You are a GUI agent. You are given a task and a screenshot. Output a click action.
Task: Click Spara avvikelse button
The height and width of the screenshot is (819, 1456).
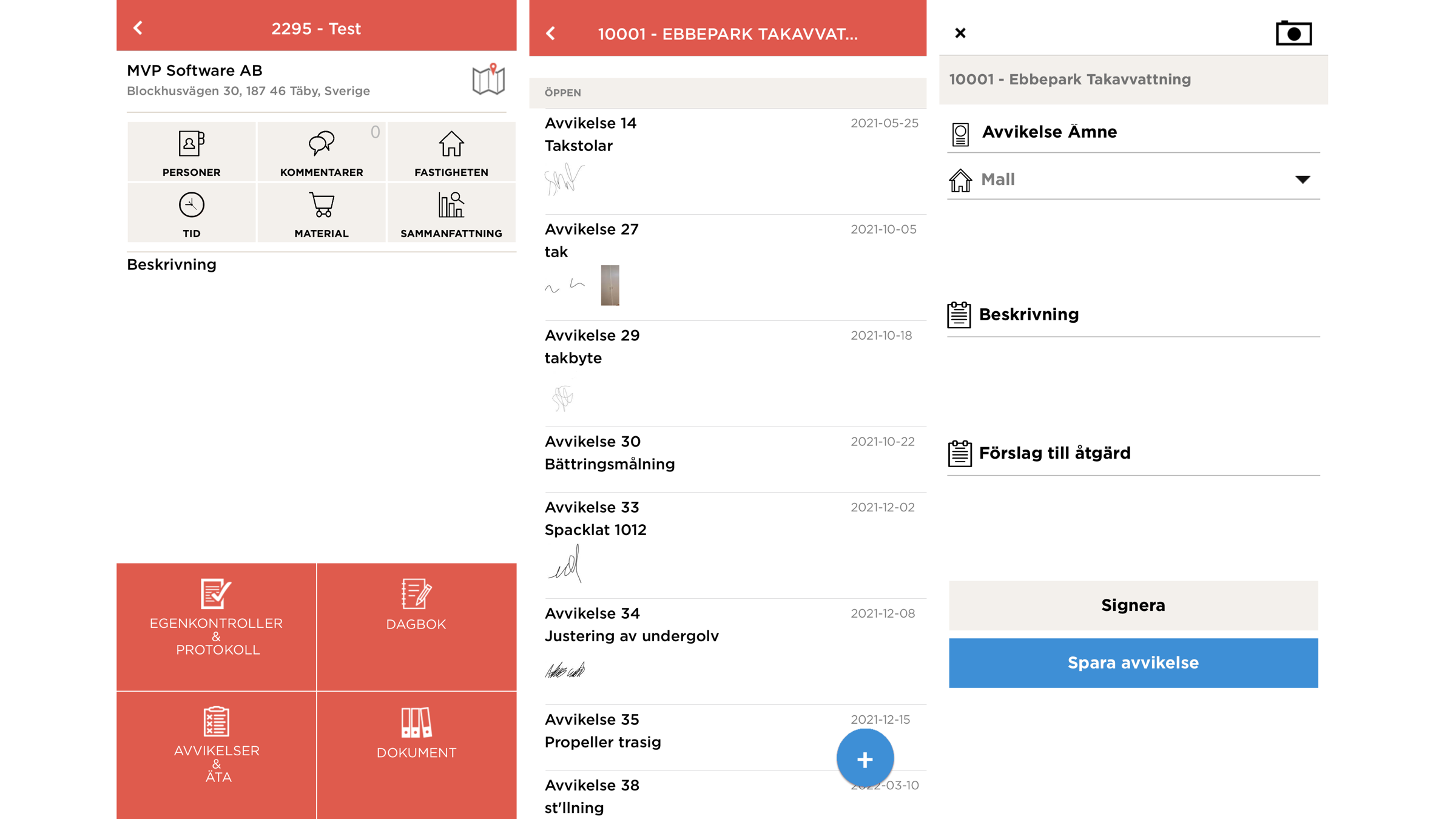(x=1133, y=662)
